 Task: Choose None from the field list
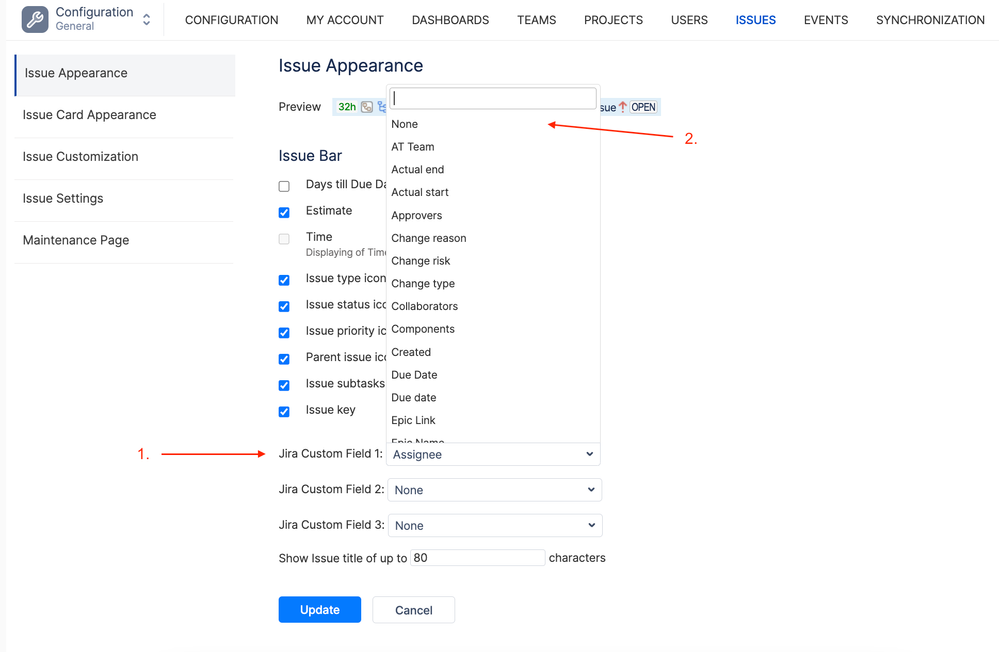point(493,124)
